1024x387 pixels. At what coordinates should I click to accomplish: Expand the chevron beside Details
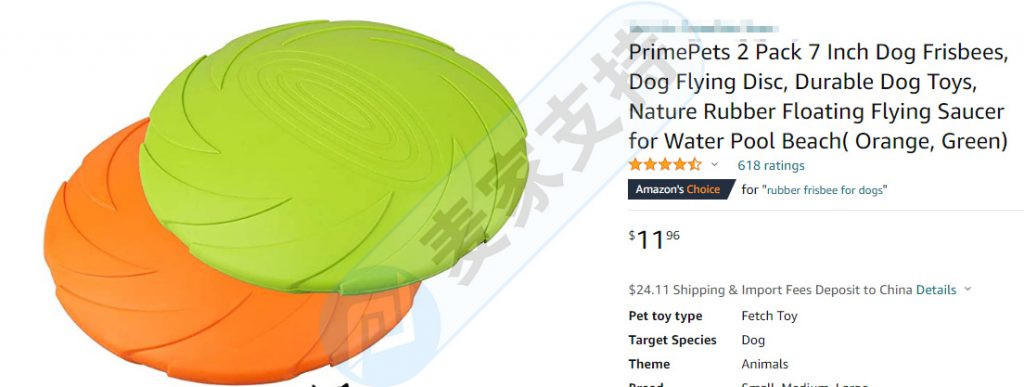point(967,289)
